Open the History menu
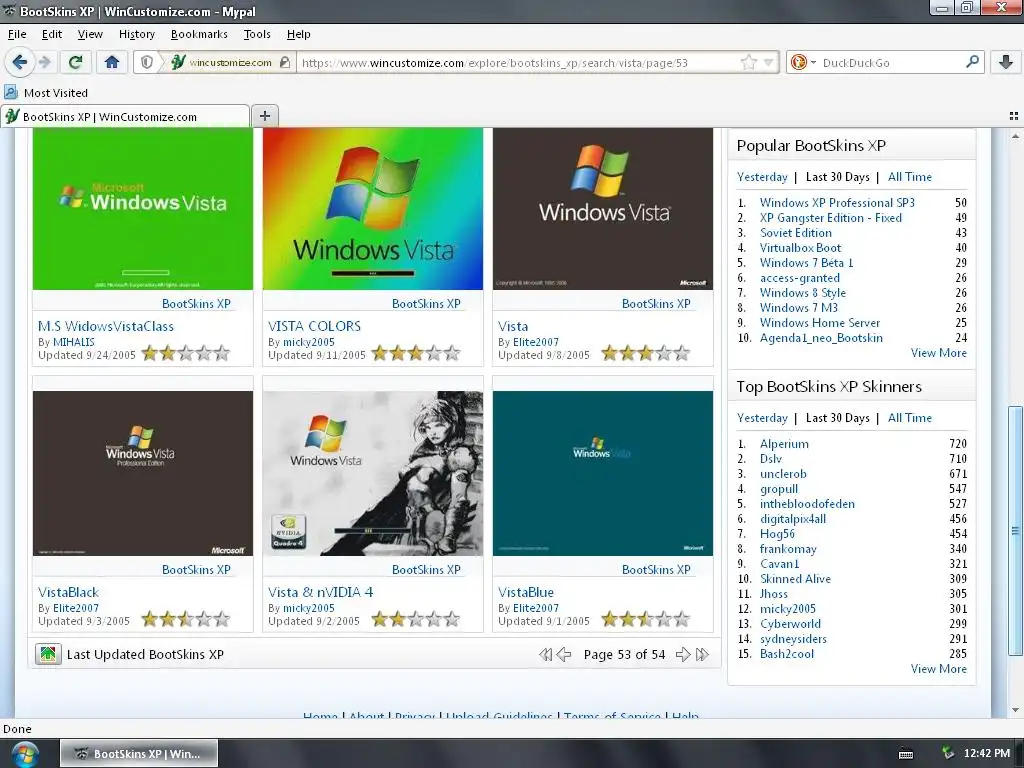This screenshot has width=1024, height=768. pyautogui.click(x=136, y=34)
